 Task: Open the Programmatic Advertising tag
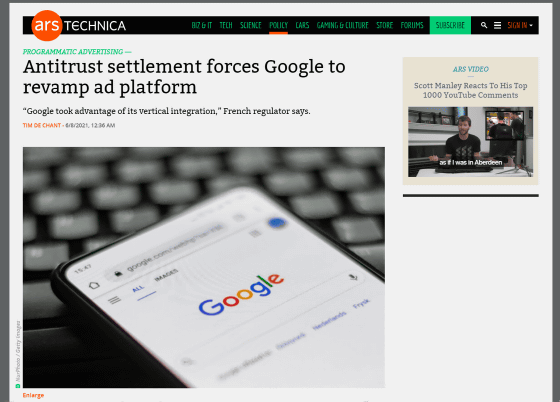(73, 52)
